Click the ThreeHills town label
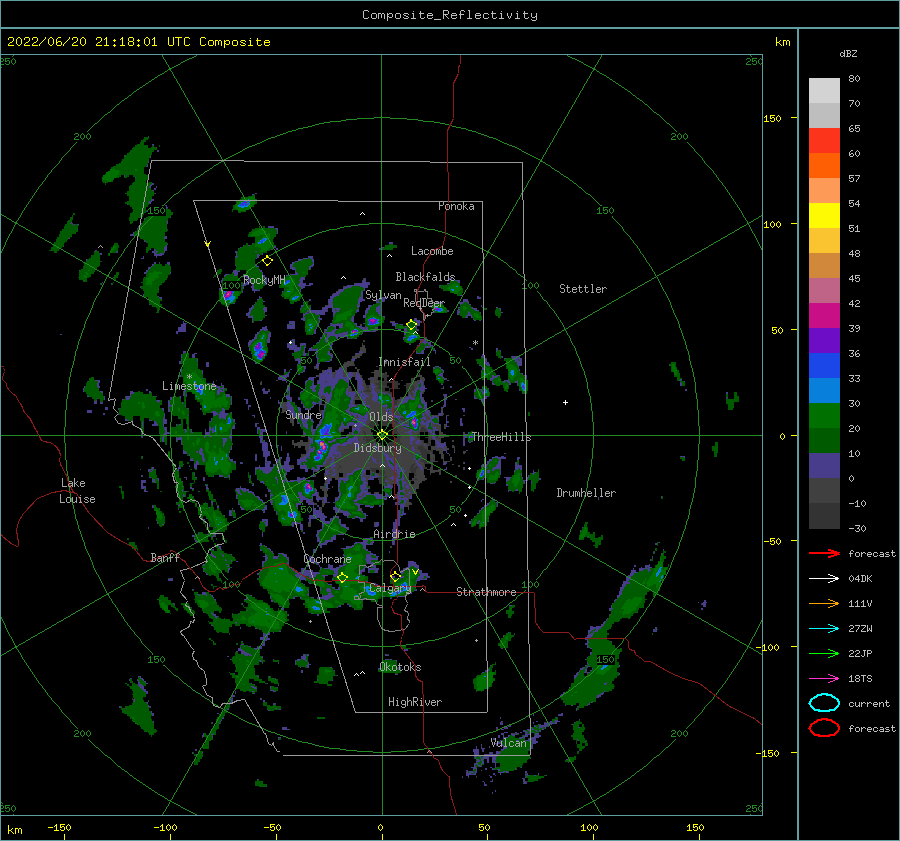This screenshot has height=841, width=900. (501, 437)
